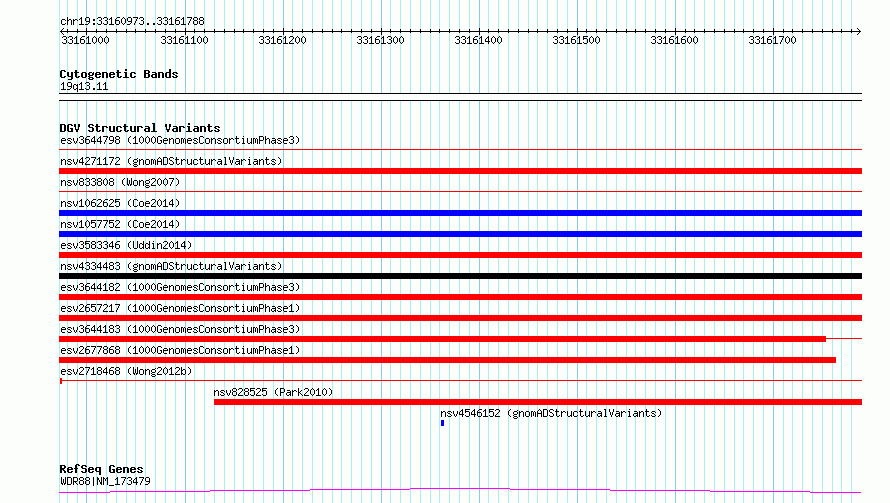Click the red bar of nsv4271172
The width and height of the screenshot is (890, 503).
pyautogui.click(x=460, y=171)
